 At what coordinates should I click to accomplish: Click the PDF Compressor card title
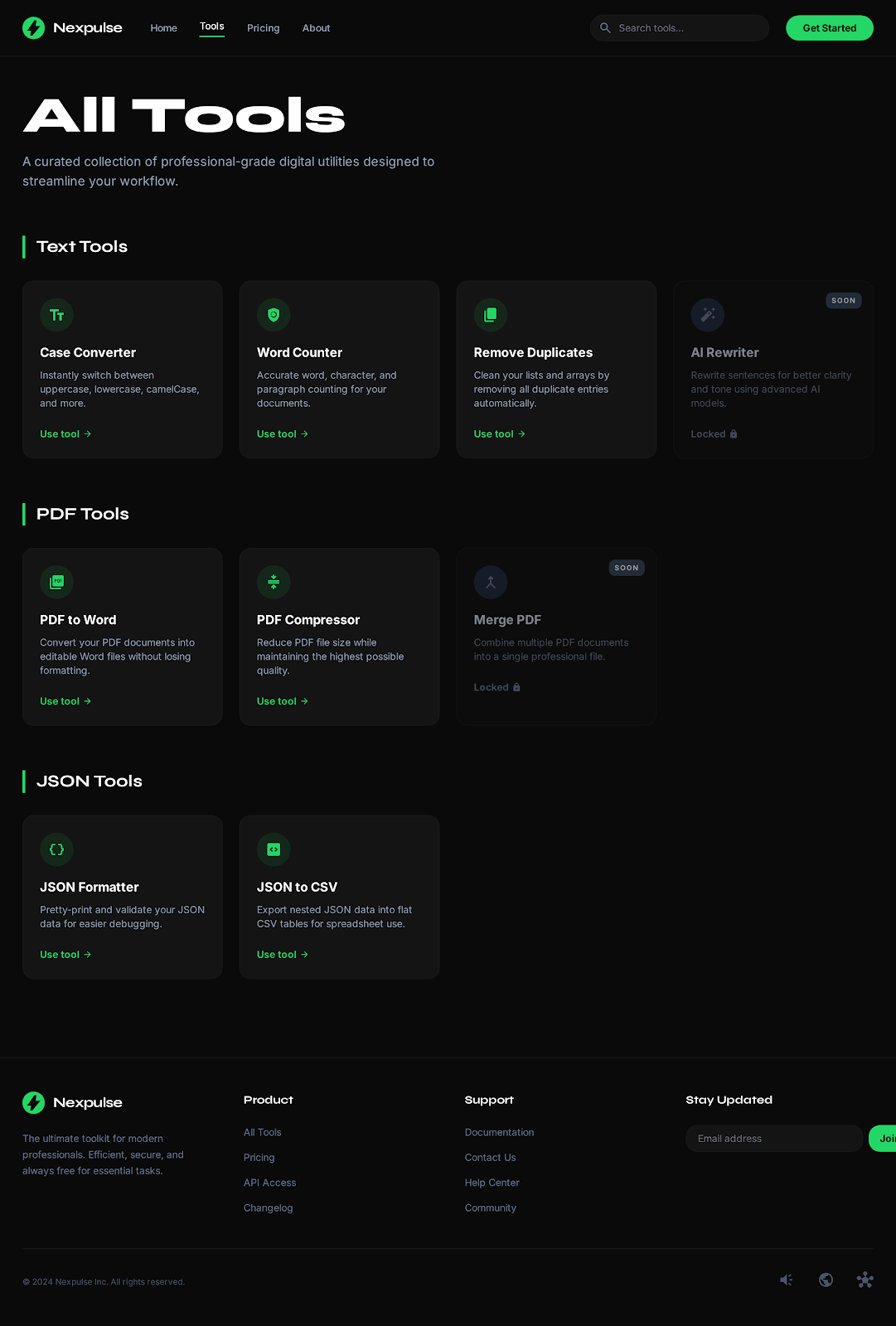coord(308,620)
